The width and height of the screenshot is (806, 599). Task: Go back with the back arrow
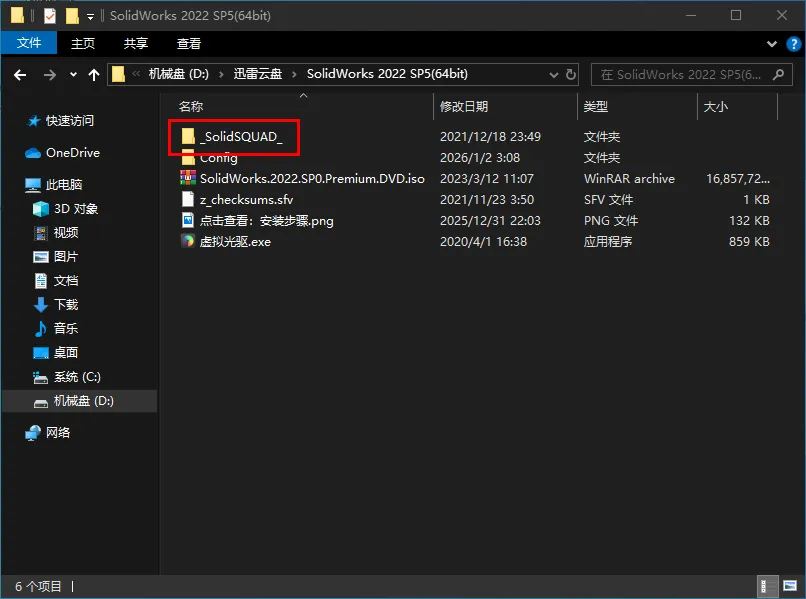click(x=20, y=75)
